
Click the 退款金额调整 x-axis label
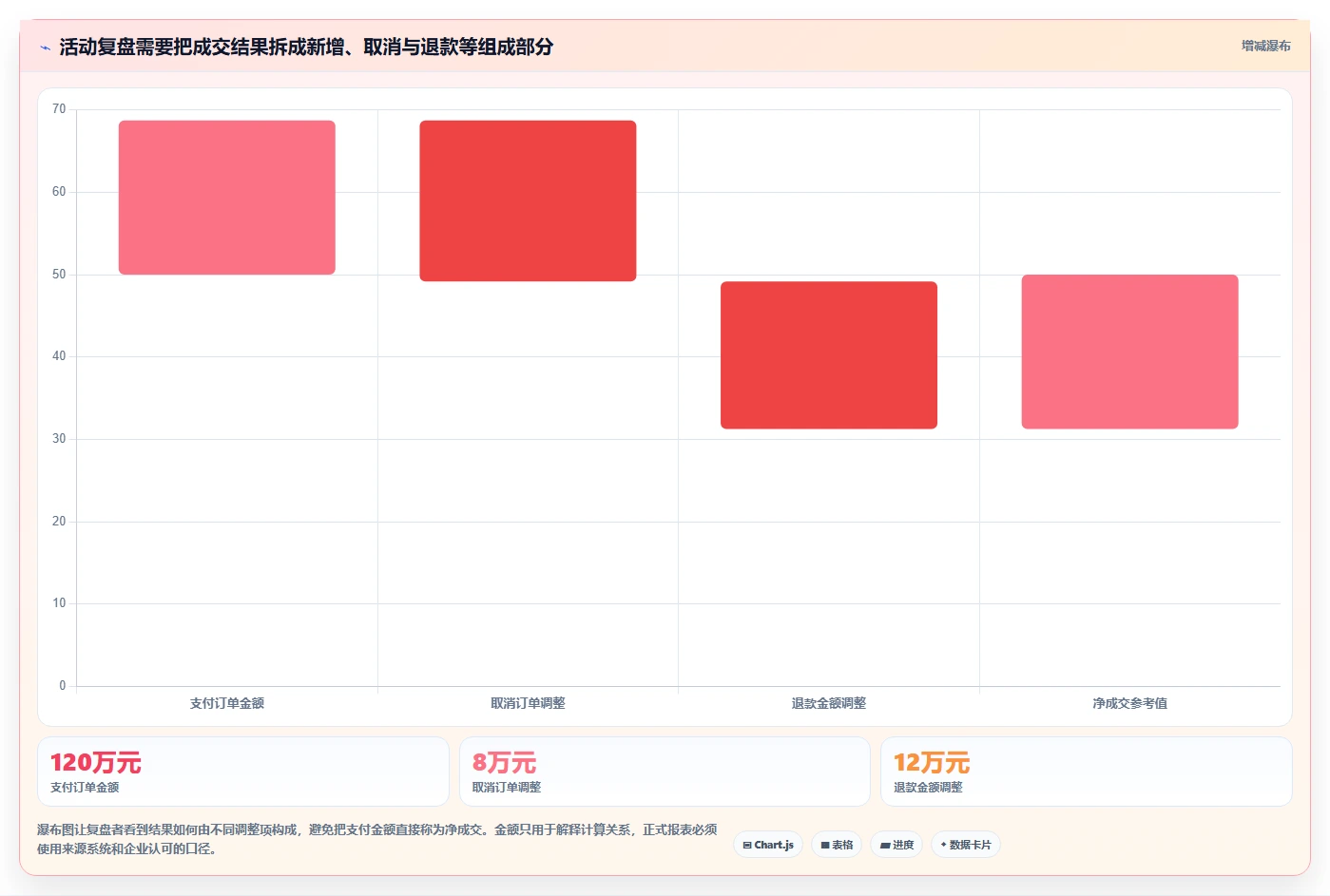coord(829,703)
